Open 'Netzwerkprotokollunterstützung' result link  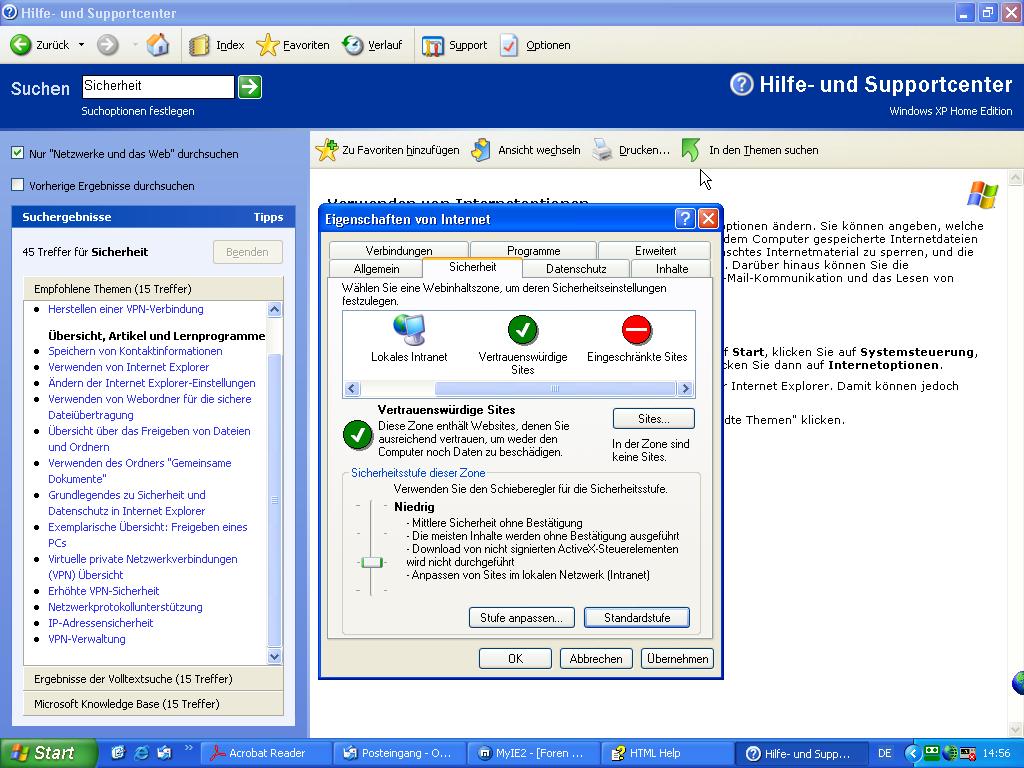point(125,607)
